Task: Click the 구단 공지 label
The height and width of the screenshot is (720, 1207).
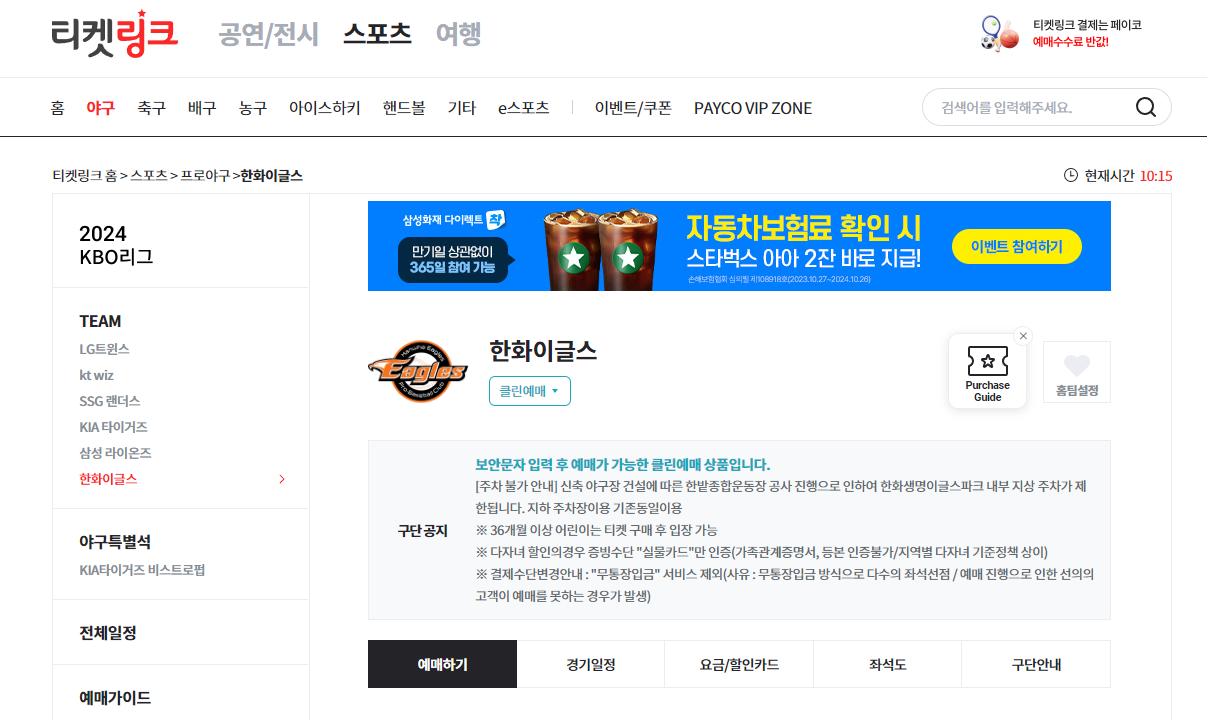Action: [x=423, y=530]
